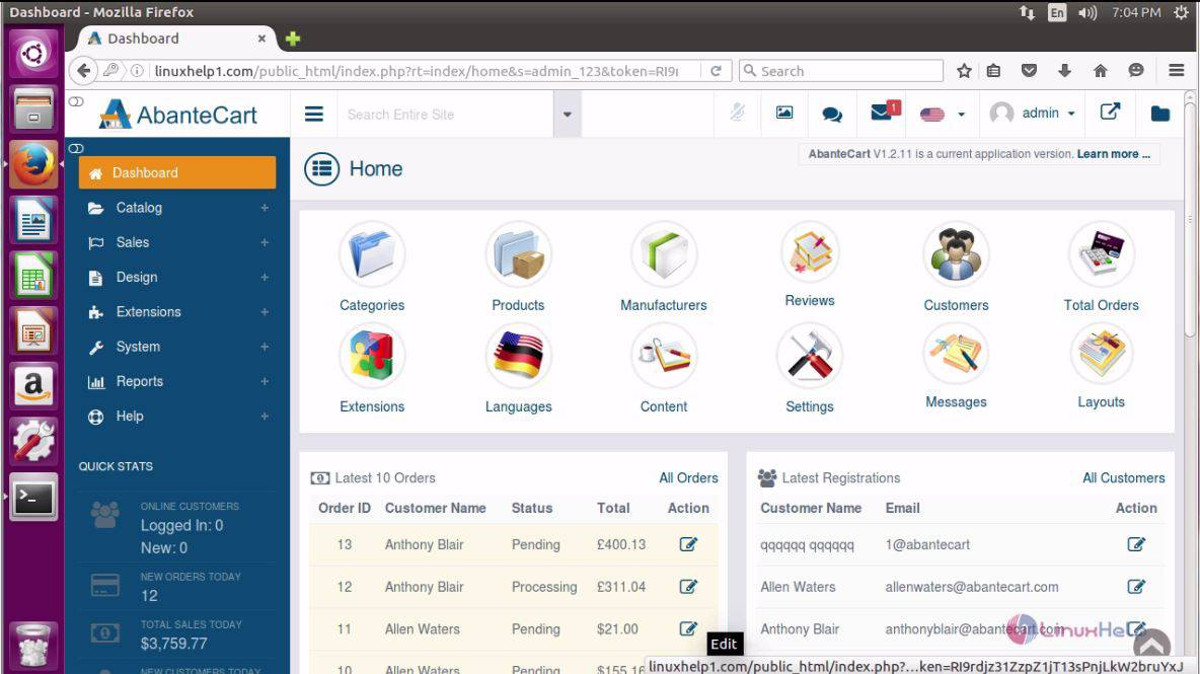Expand the System sidebar menu
The image size is (1200, 674).
(x=178, y=347)
